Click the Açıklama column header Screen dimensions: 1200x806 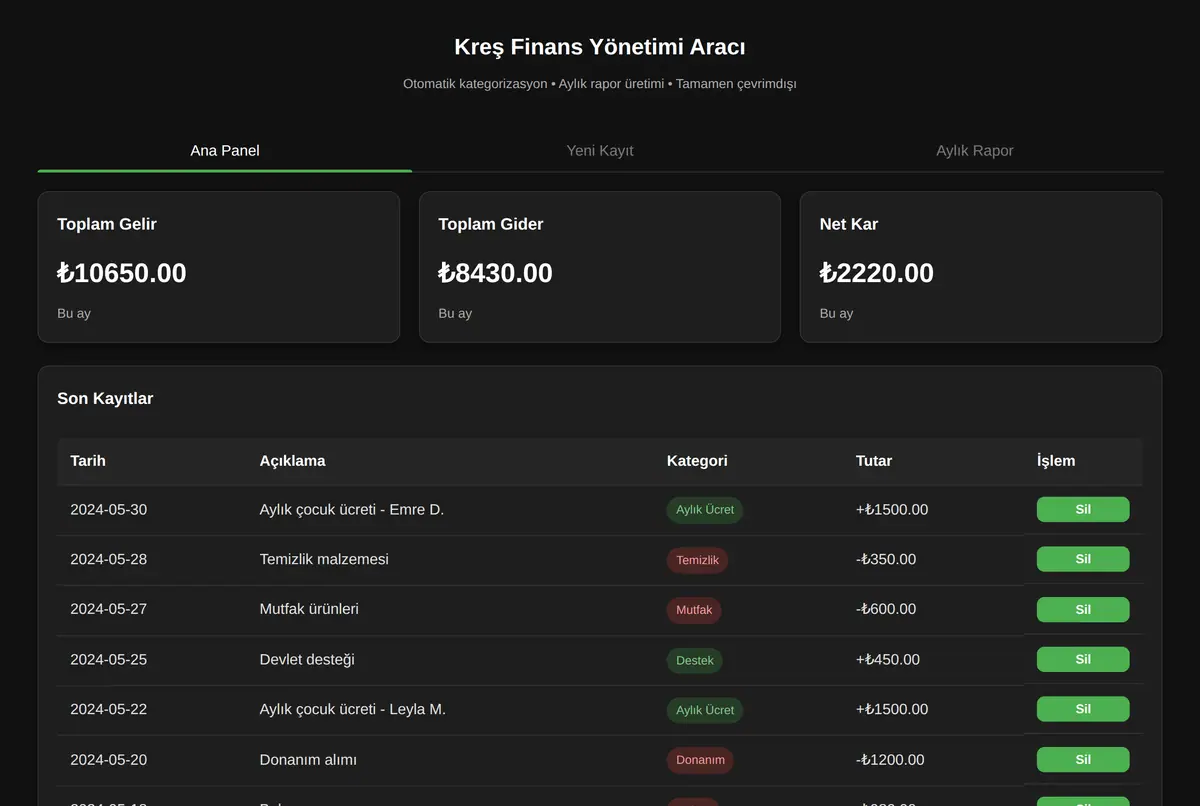pos(292,461)
